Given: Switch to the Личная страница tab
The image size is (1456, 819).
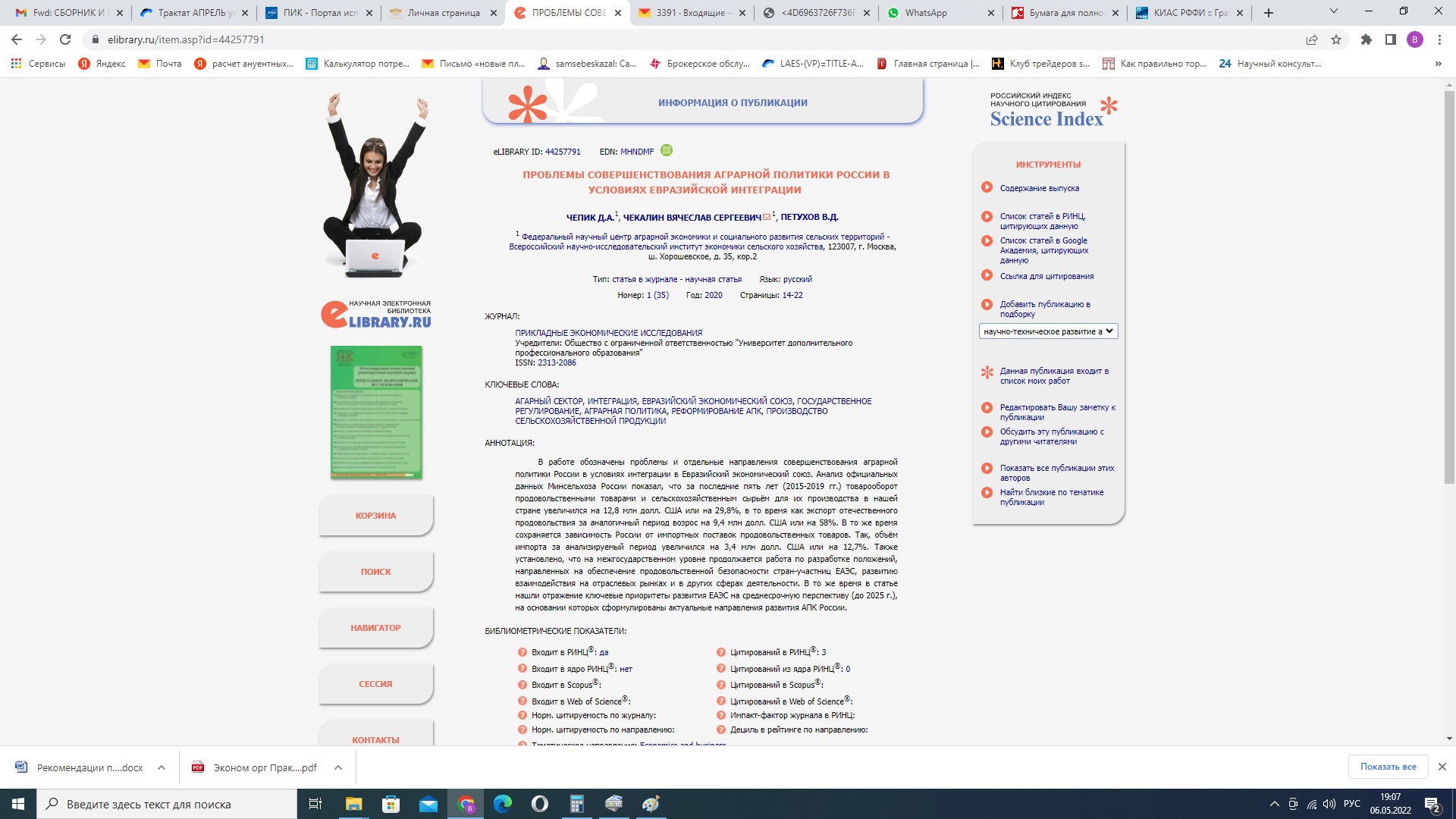Looking at the screenshot, I should (442, 13).
